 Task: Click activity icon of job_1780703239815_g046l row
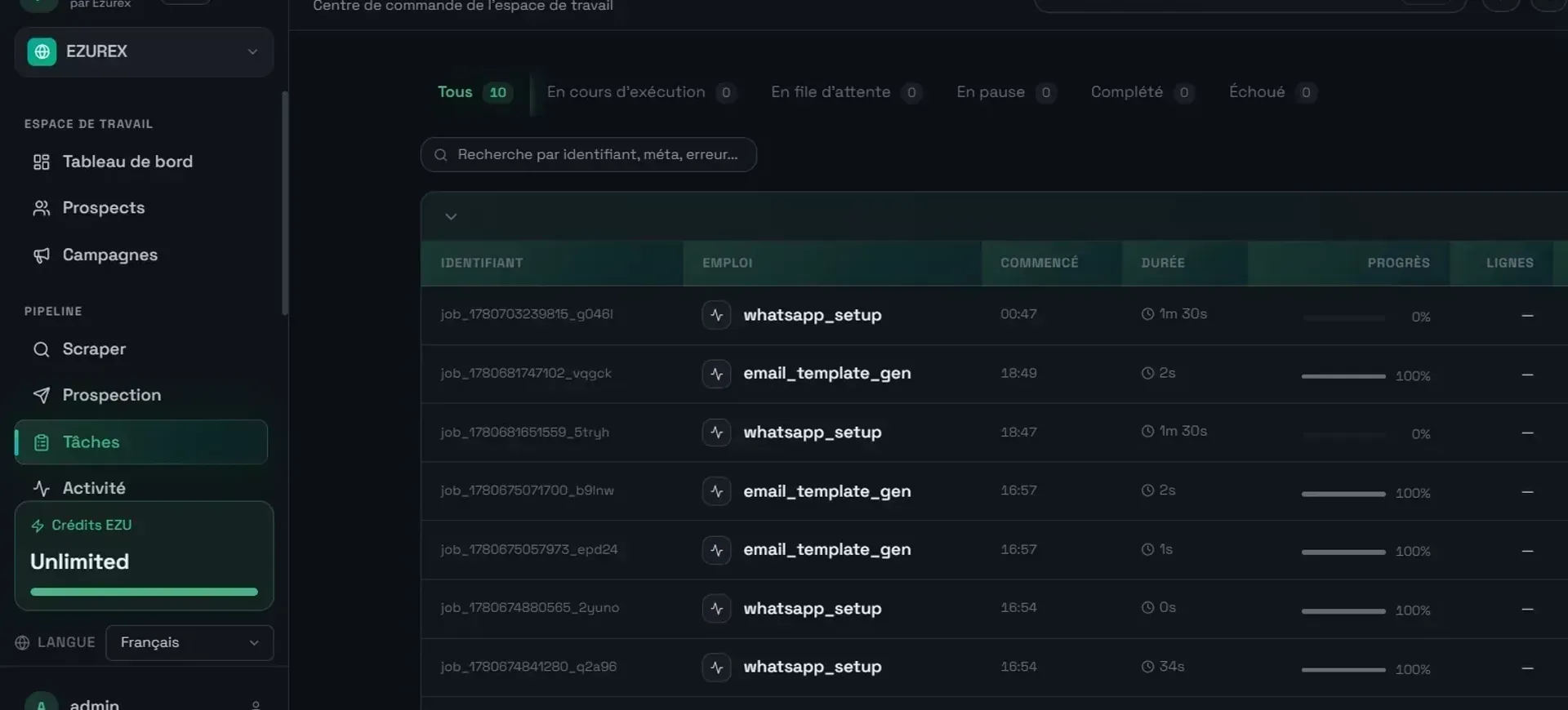(x=716, y=314)
